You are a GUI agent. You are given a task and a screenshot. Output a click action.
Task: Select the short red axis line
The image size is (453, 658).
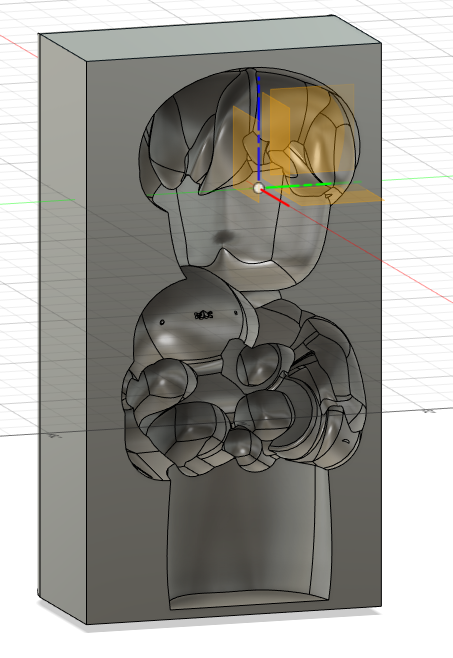tap(276, 198)
